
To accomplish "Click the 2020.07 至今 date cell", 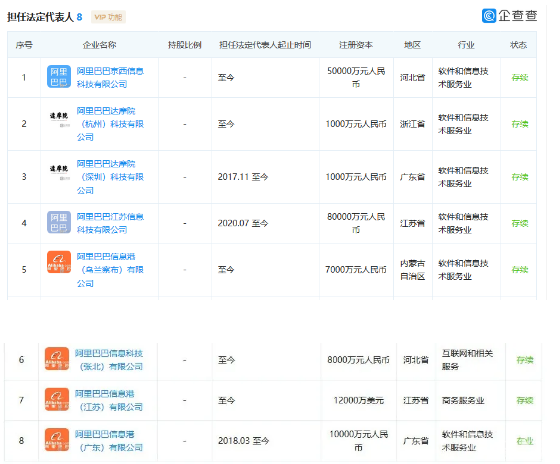I will 243,223.
